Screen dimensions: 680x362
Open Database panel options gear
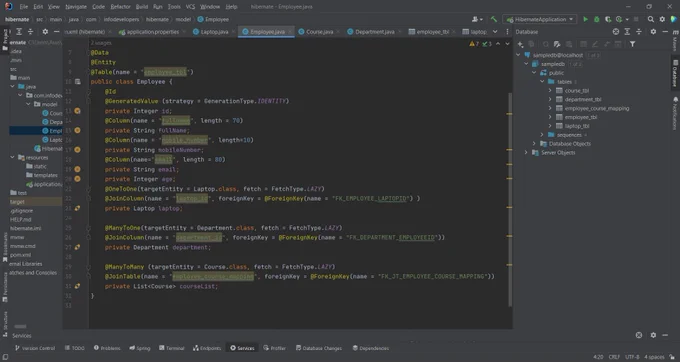[653, 32]
